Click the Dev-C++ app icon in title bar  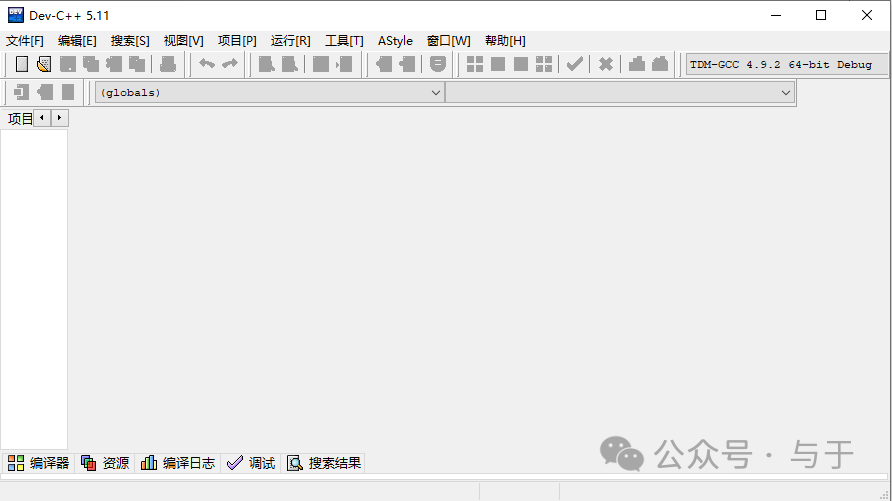[x=15, y=15]
